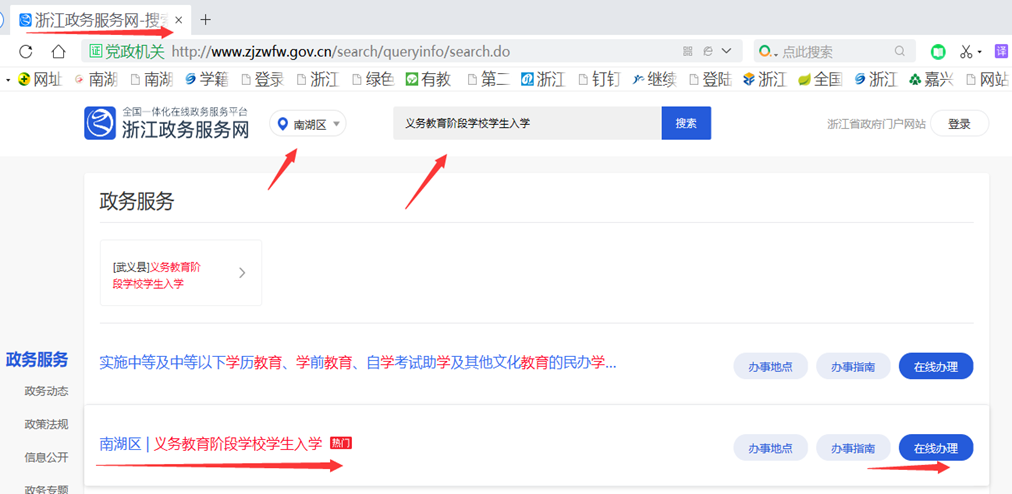Screen dimensions: 1012x494
Task: Click the Zhejiang Government Service logo
Action: (x=167, y=123)
